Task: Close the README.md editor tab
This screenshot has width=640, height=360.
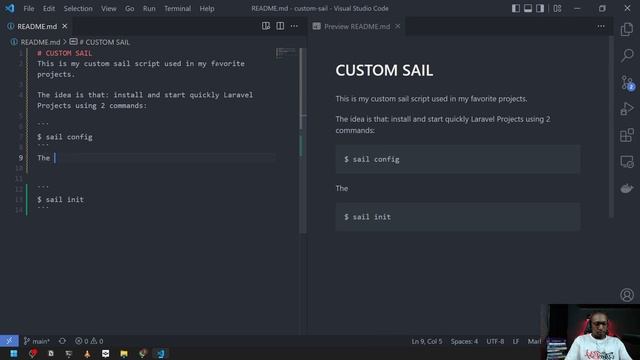Action: point(64,26)
